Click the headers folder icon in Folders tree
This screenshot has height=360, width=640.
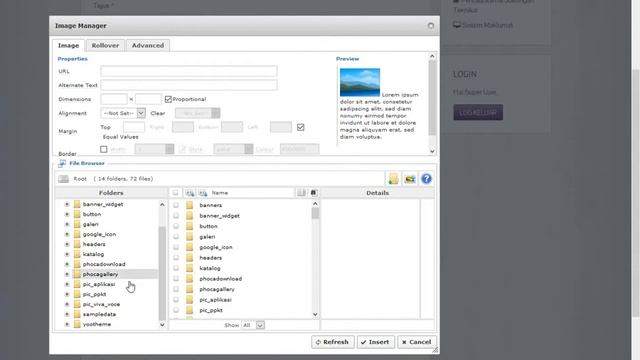tap(77, 244)
